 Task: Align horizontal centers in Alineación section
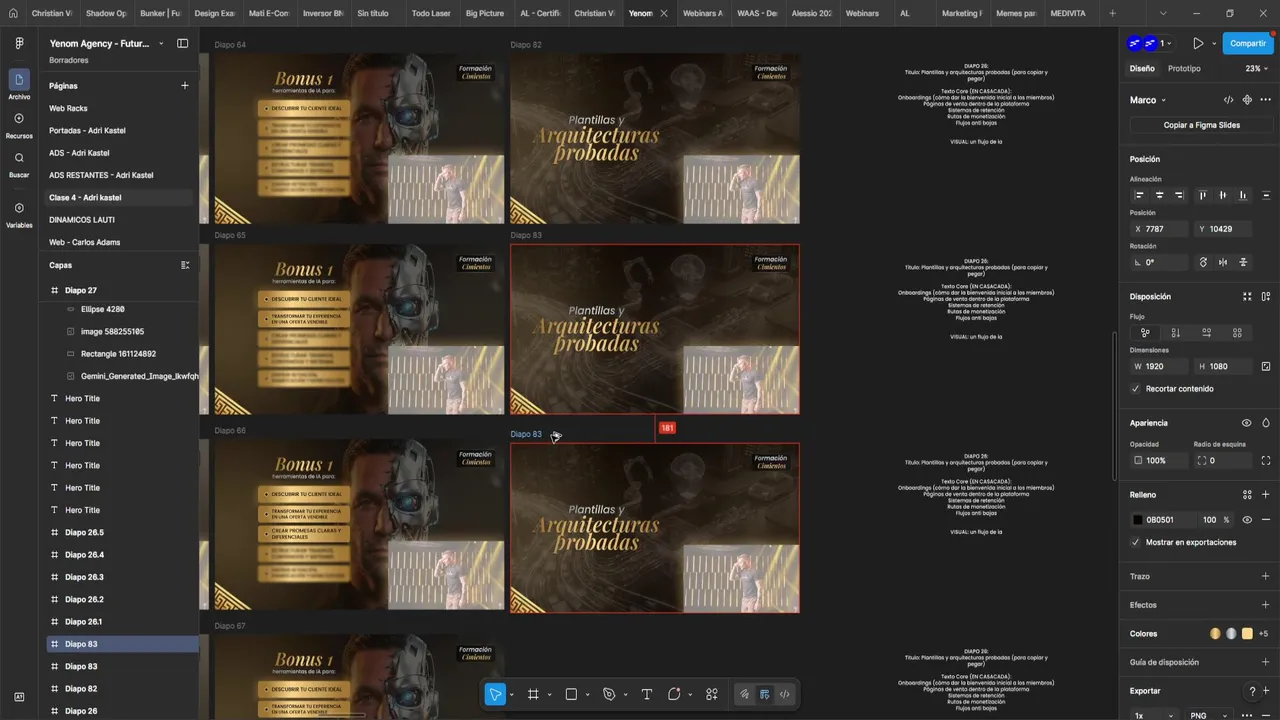point(1159,195)
